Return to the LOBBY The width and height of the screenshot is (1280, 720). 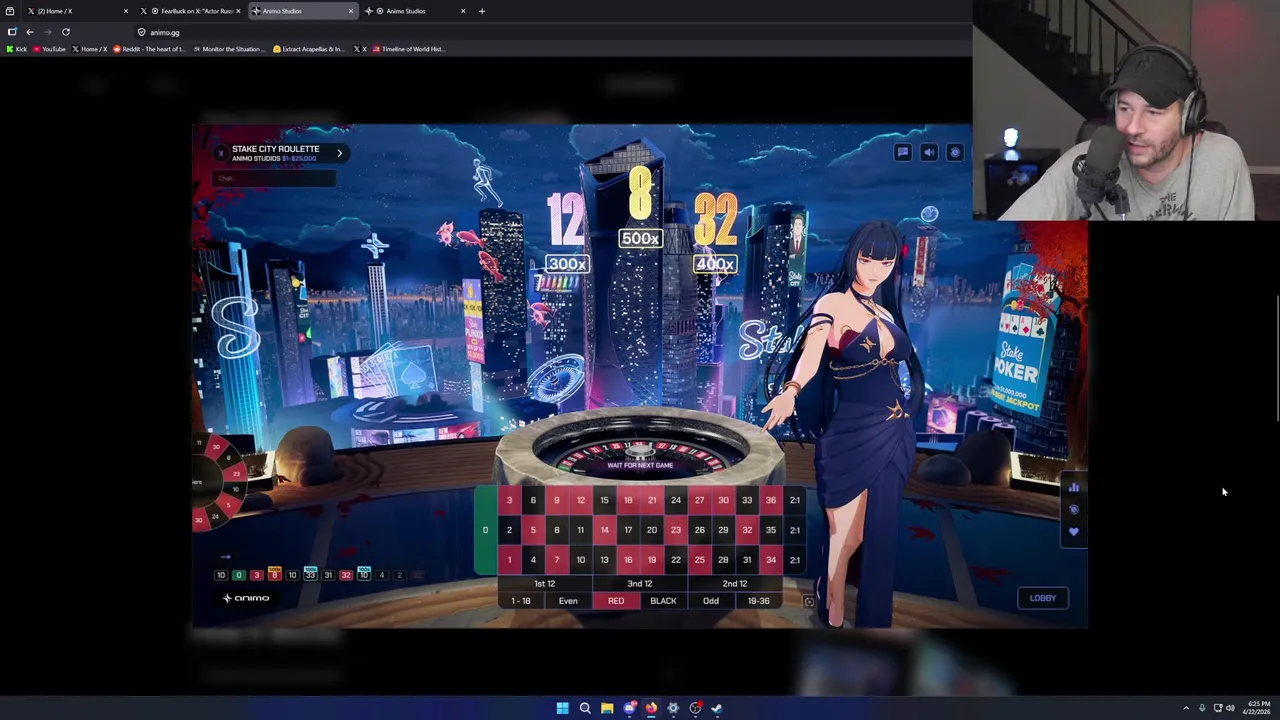[x=1043, y=598]
